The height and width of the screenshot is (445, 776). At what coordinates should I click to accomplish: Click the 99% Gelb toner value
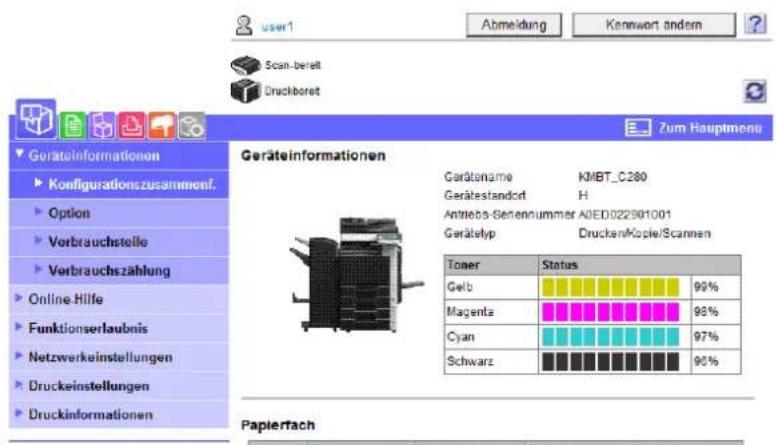click(706, 287)
